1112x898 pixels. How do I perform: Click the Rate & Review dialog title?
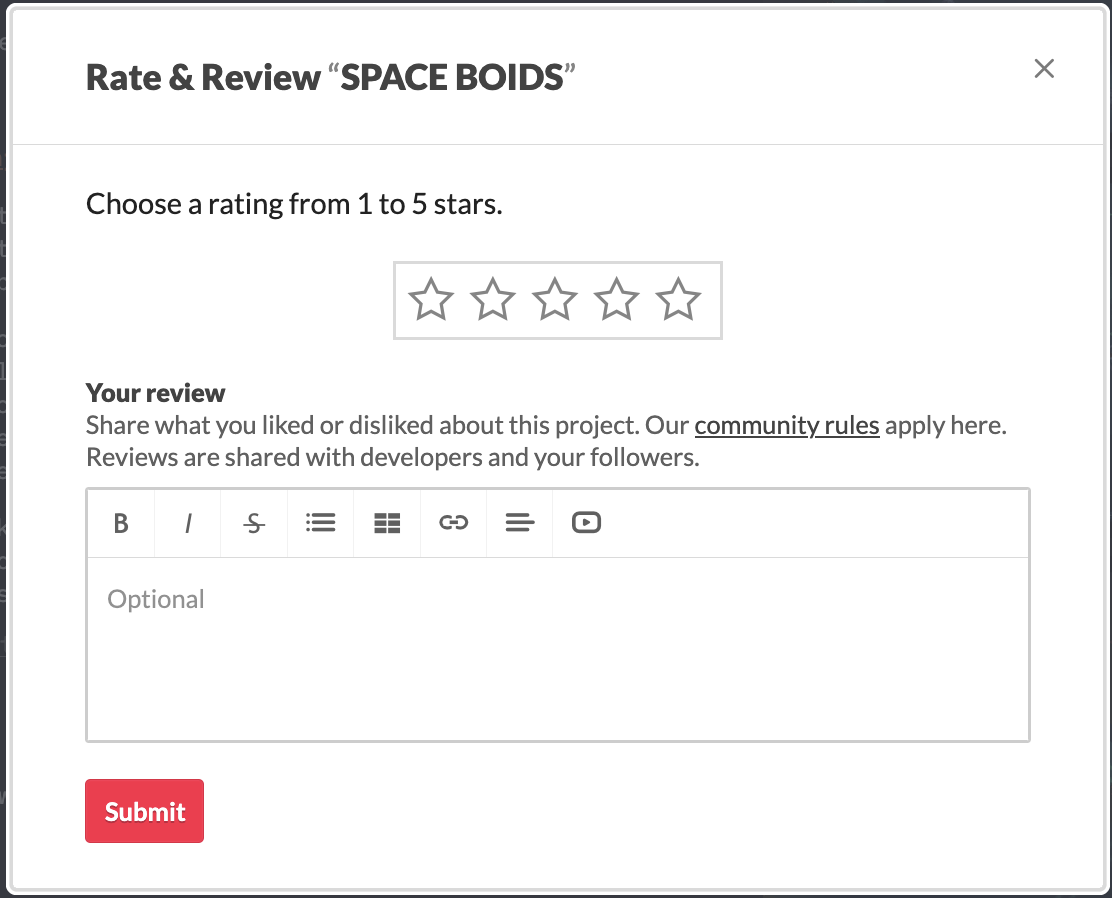point(328,77)
